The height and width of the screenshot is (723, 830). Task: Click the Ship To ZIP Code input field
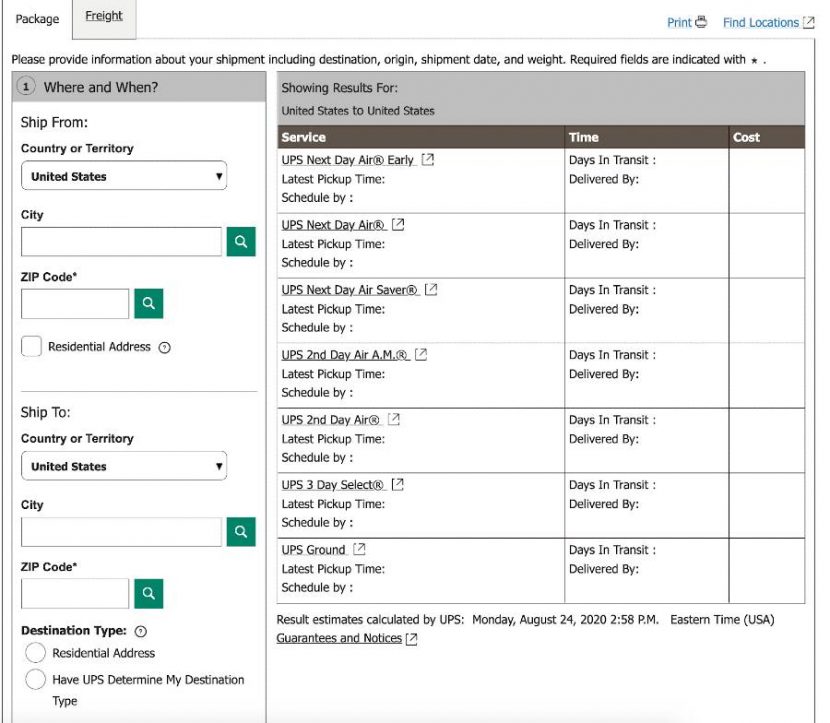(x=75, y=594)
